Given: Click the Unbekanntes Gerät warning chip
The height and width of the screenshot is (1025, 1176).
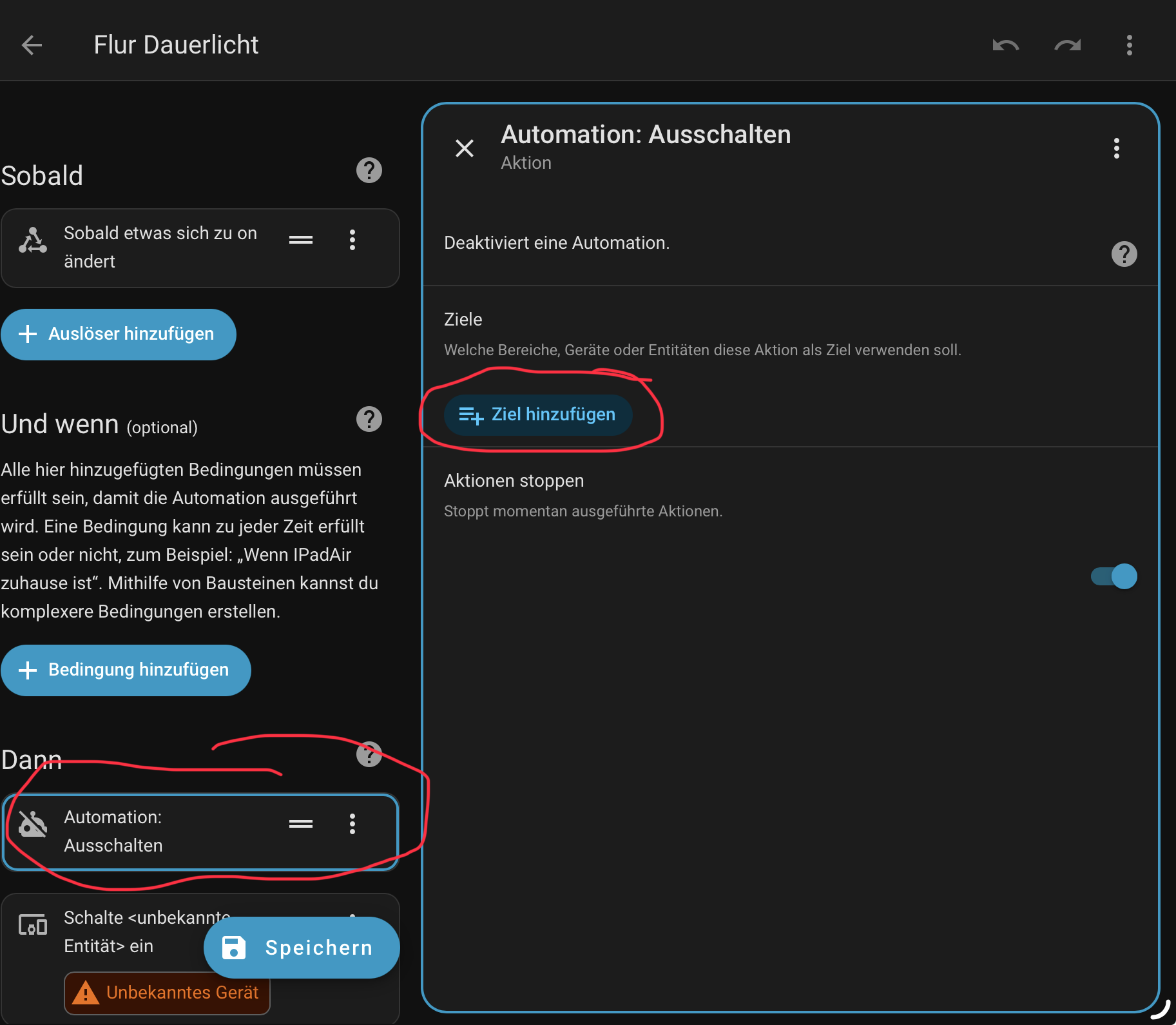Looking at the screenshot, I should 167,993.
